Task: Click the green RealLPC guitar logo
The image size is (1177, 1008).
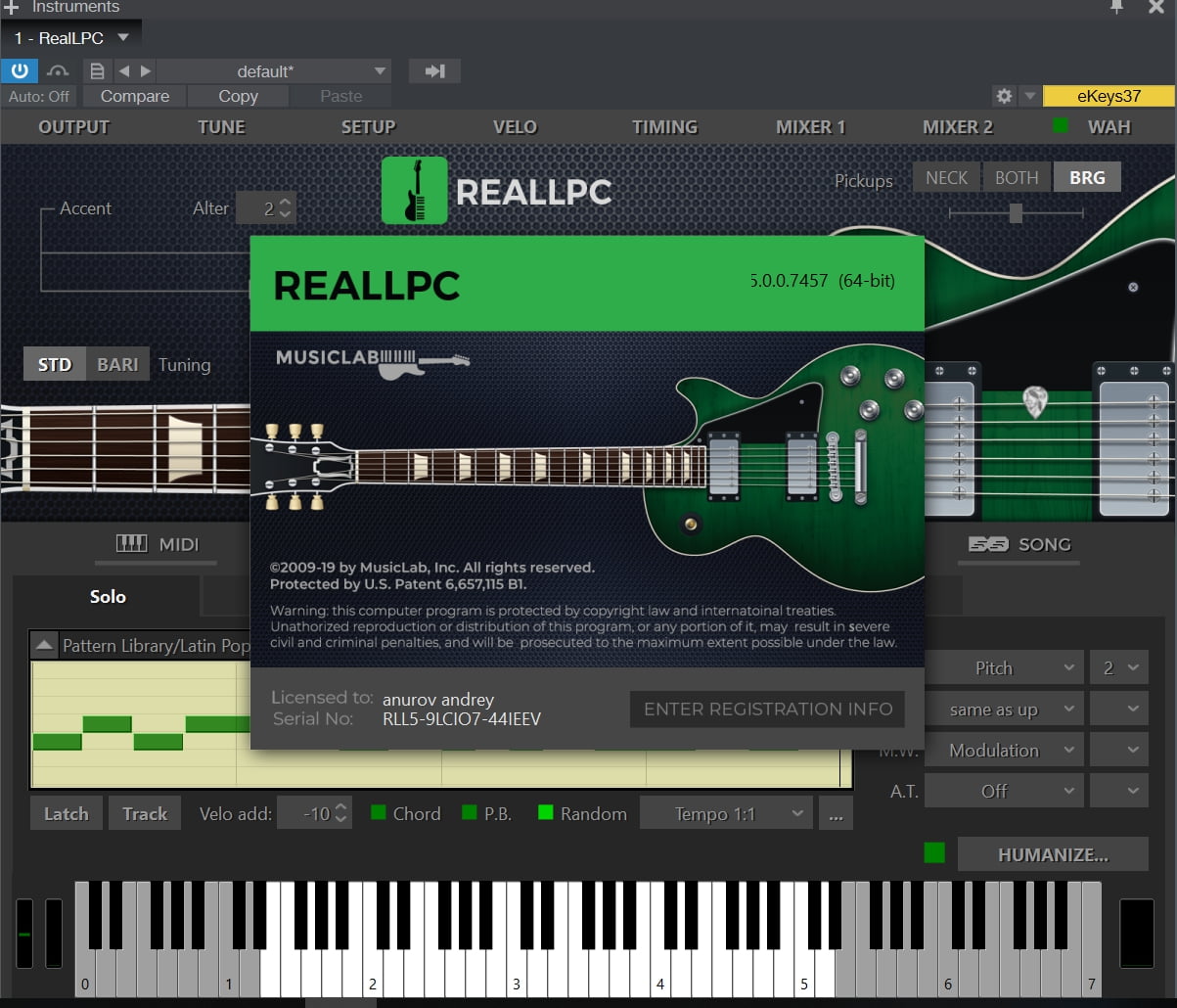Action: tap(414, 191)
